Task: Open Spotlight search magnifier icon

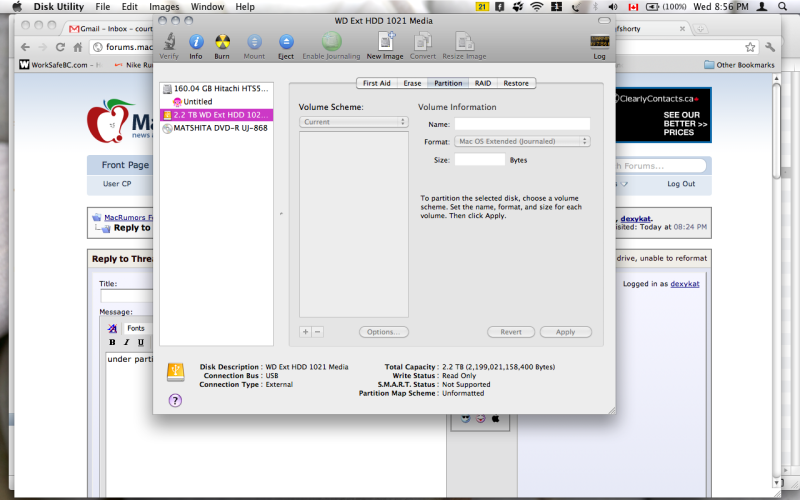Action: tap(782, 7)
